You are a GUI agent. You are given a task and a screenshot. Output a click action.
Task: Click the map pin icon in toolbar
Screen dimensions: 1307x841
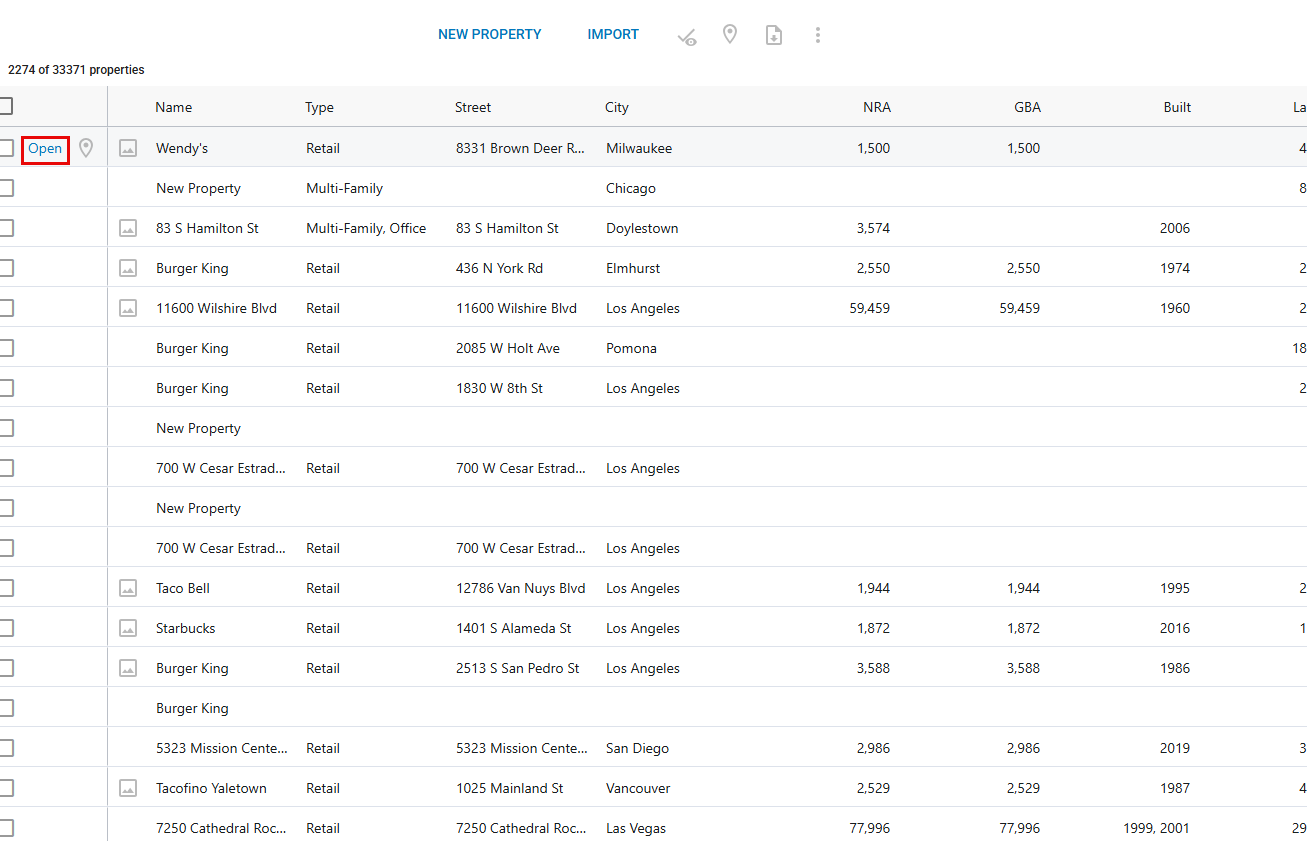click(730, 35)
